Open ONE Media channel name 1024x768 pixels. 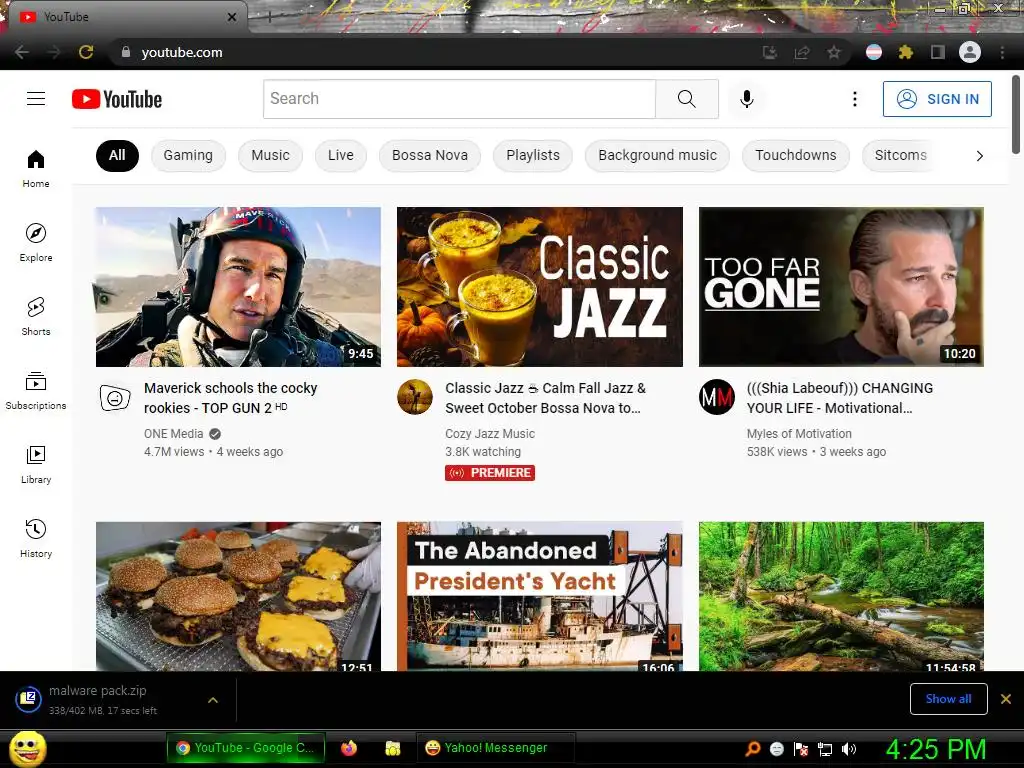coord(174,434)
